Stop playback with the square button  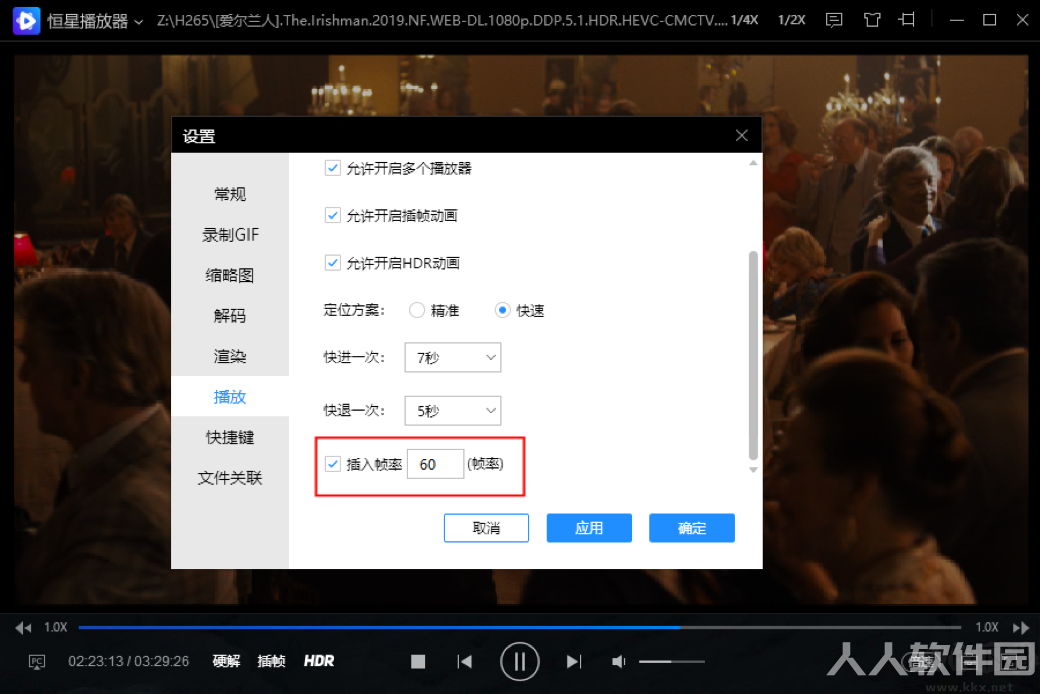pyautogui.click(x=418, y=661)
